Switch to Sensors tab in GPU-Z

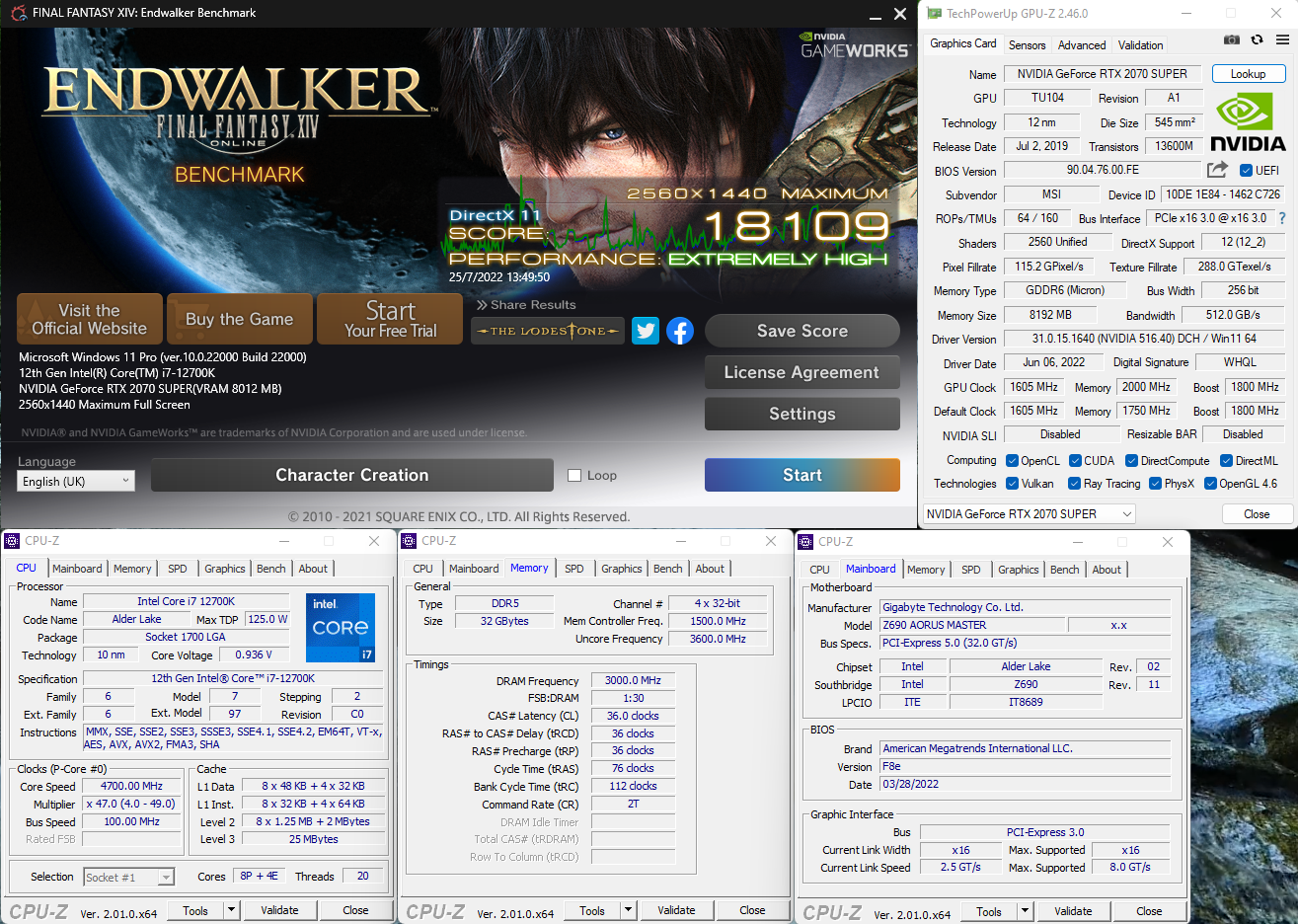(1027, 45)
